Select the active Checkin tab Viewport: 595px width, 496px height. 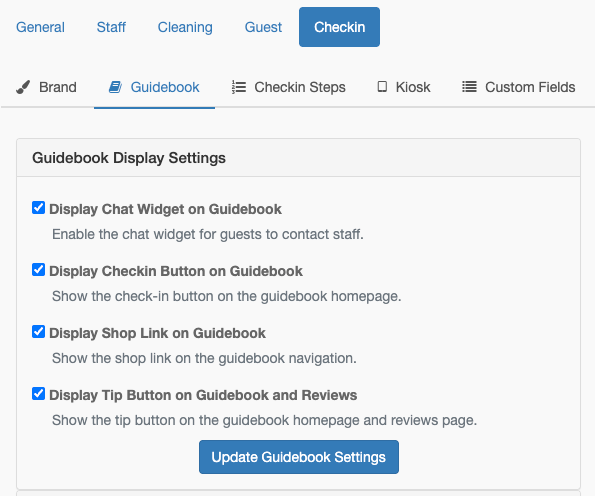(339, 27)
